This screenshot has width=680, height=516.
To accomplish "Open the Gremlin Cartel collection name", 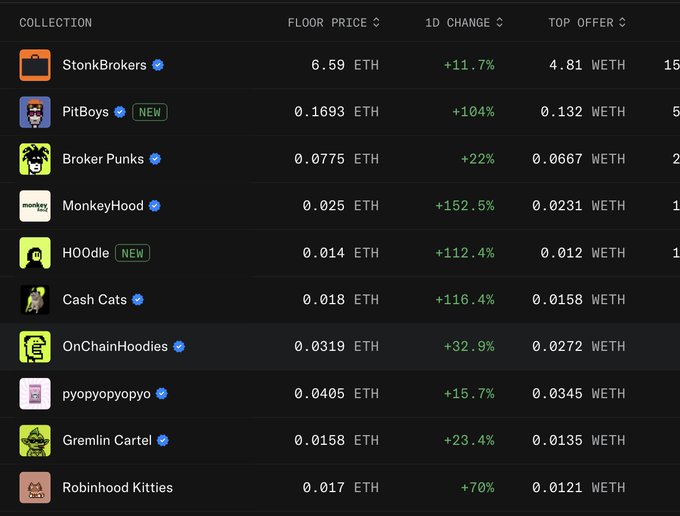I will 107,441.
